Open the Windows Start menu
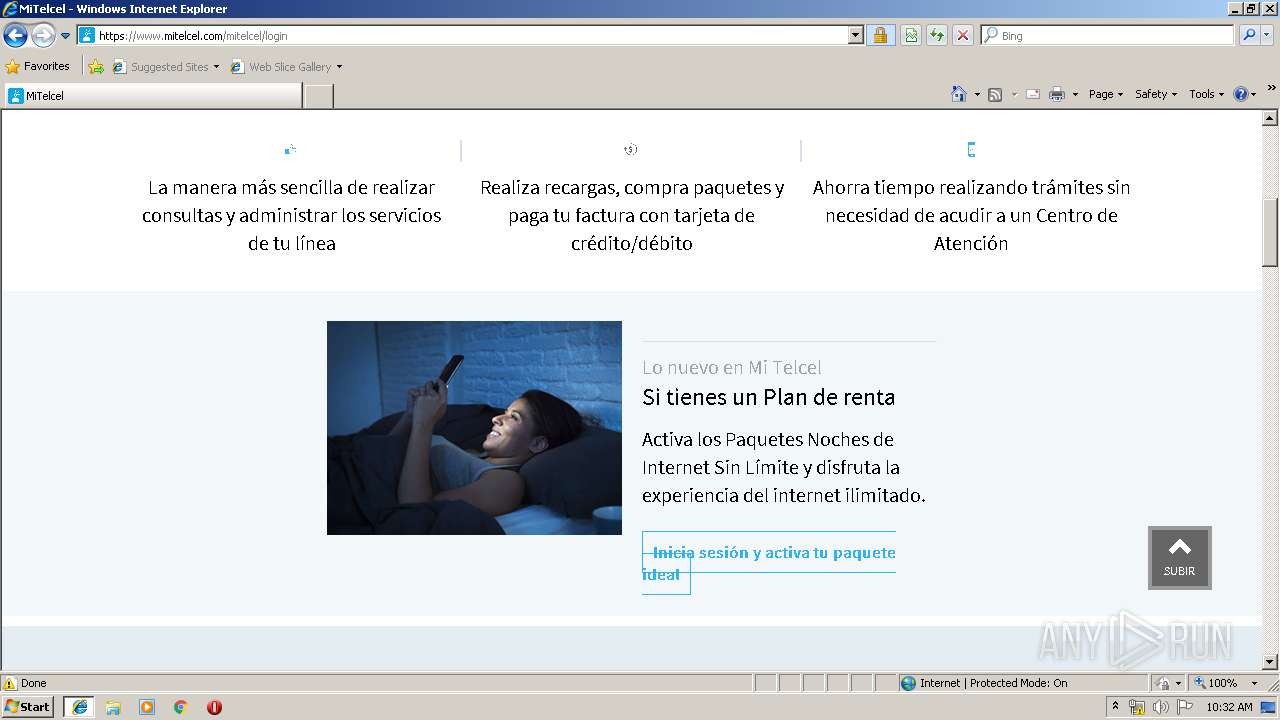Image resolution: width=1280 pixels, height=720 pixels. (x=27, y=707)
